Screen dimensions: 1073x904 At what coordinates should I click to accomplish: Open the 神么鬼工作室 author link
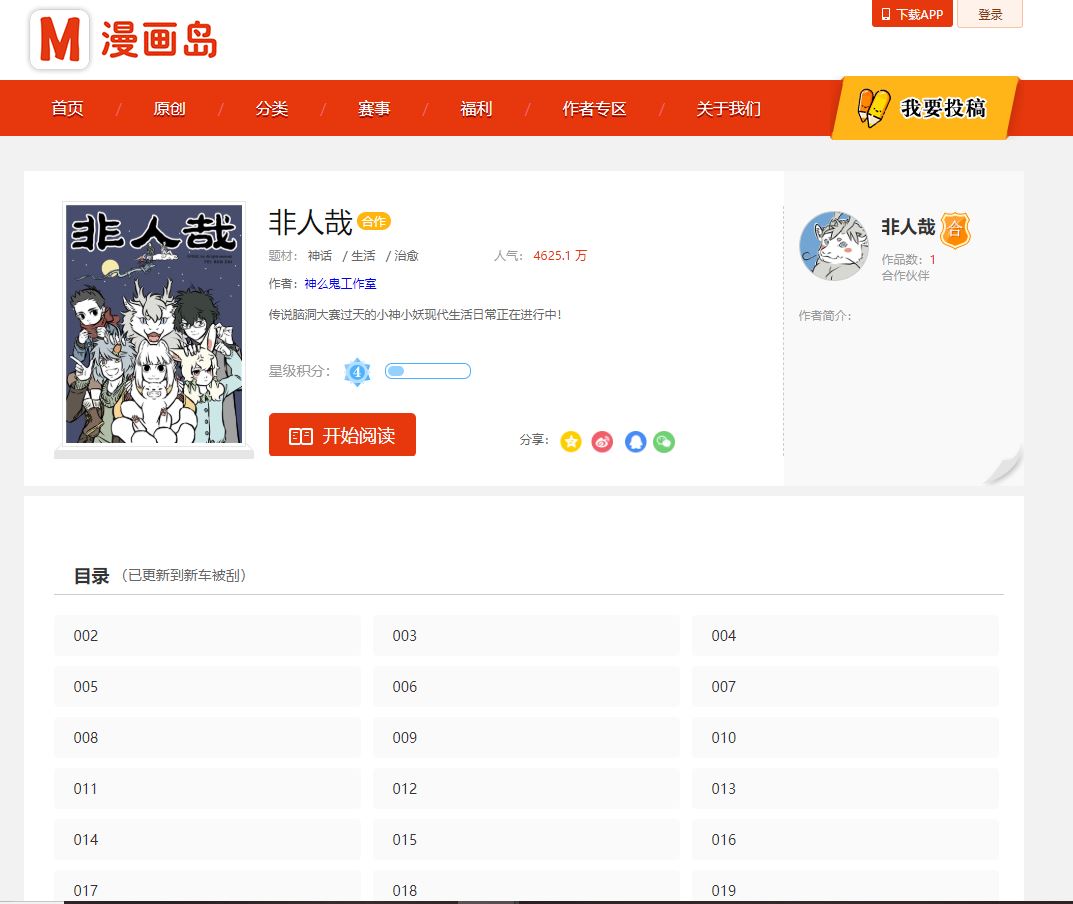(x=340, y=284)
